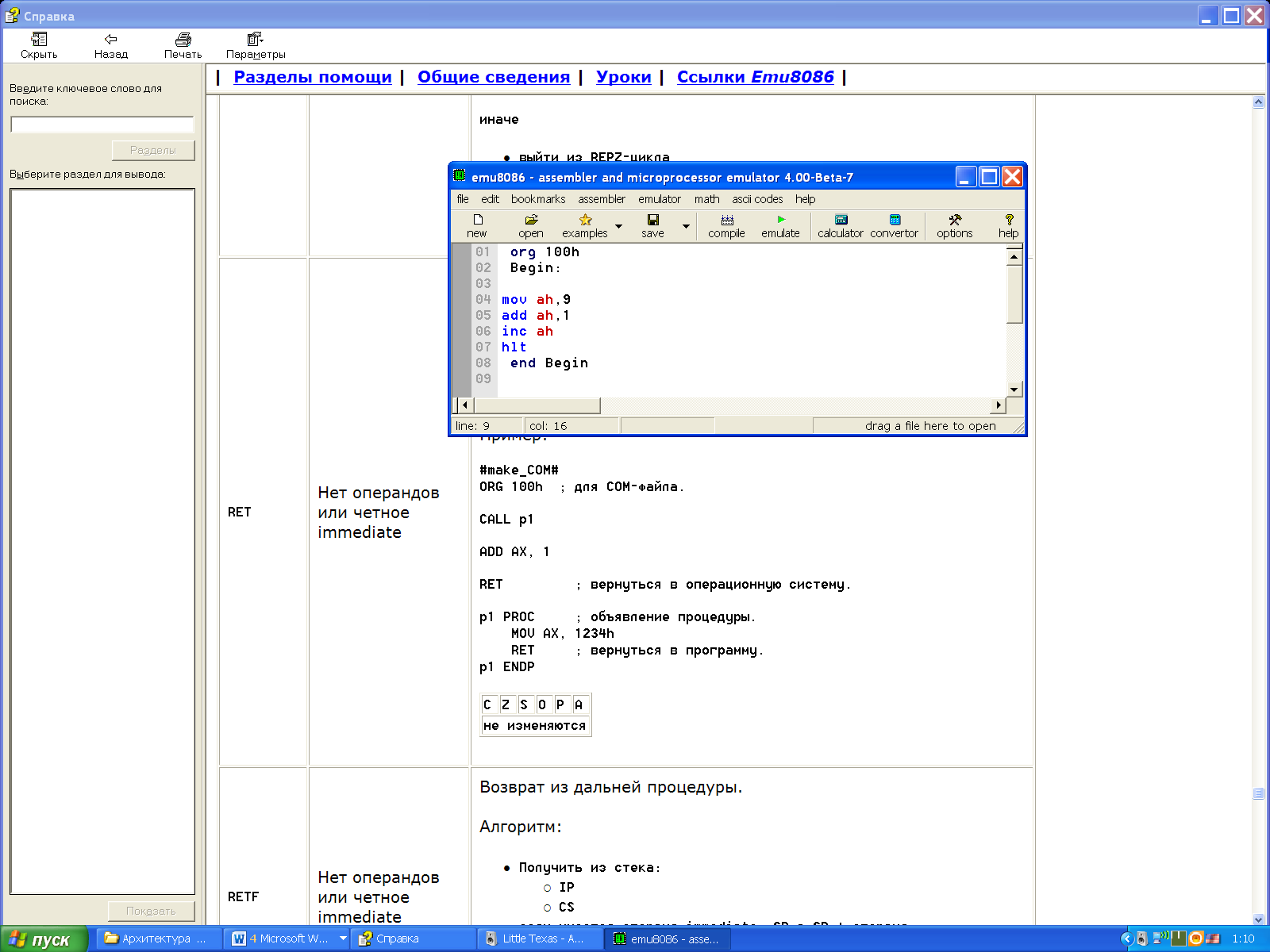Open a file with emu8086 open icon
This screenshot has height=952, width=1270.
[x=531, y=225]
